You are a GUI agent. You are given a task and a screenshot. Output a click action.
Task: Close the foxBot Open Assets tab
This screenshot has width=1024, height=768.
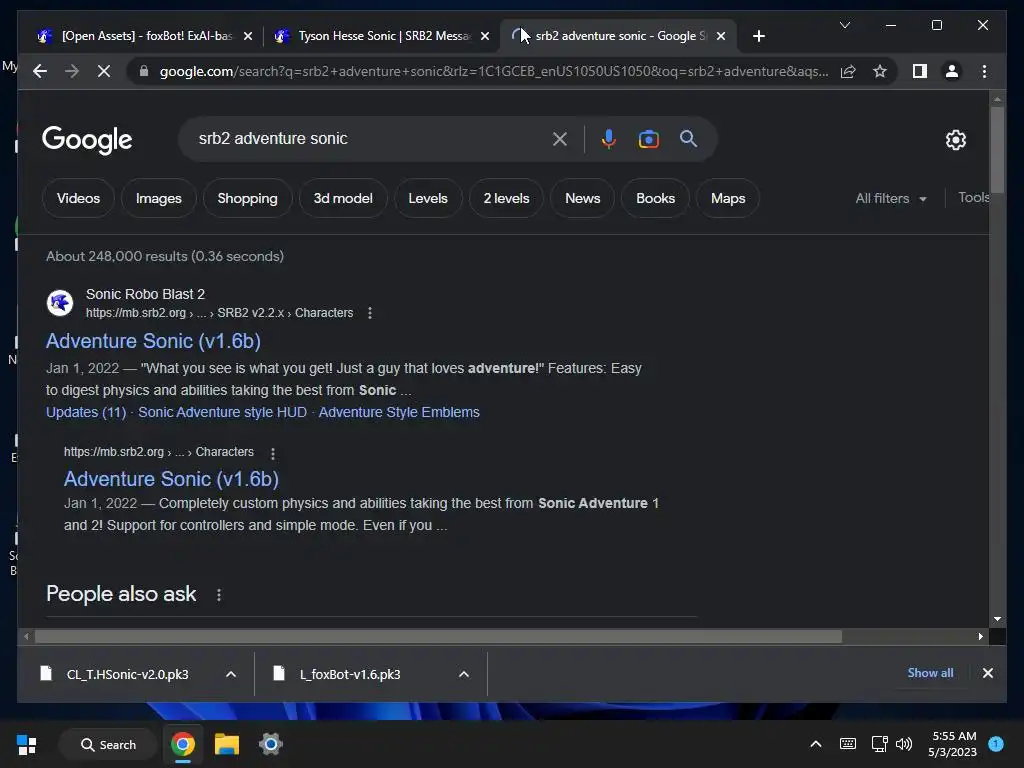(248, 36)
